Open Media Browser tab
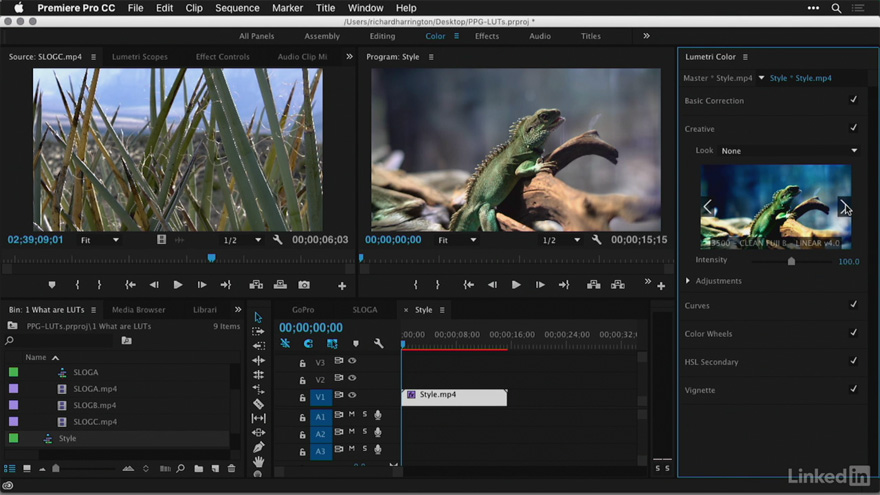 [x=139, y=310]
